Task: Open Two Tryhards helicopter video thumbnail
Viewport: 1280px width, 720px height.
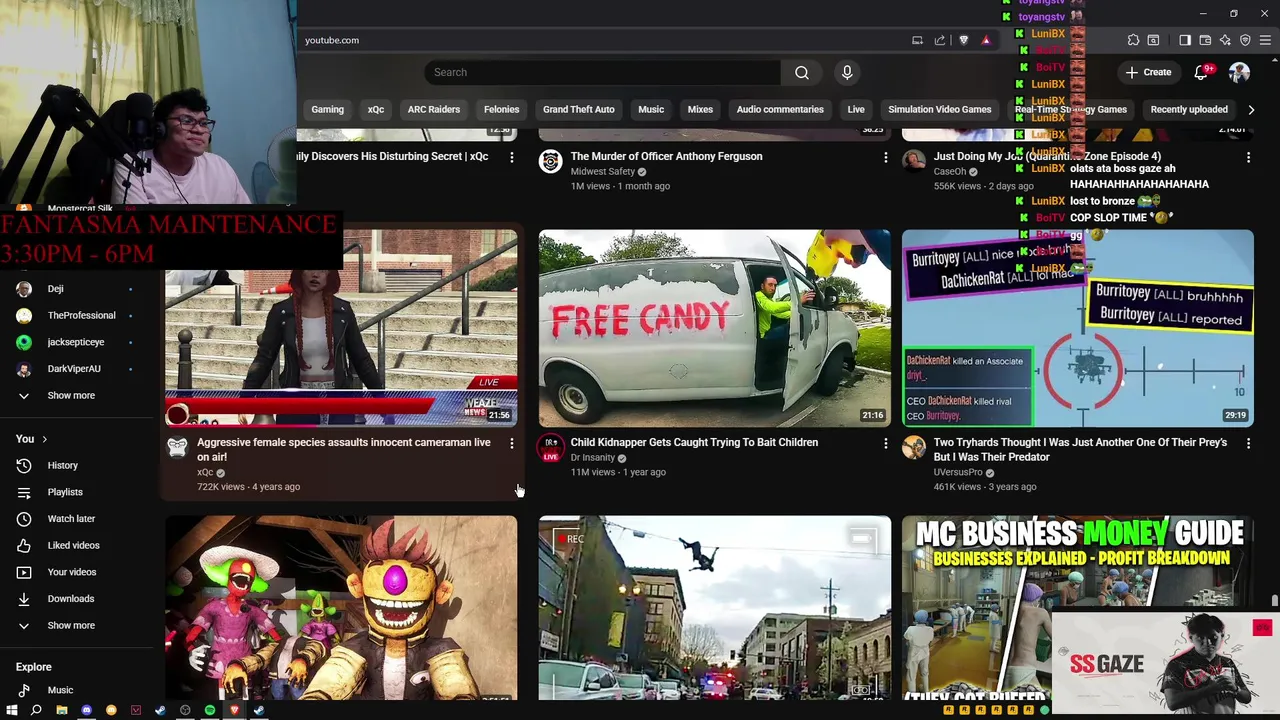Action: coord(1077,328)
